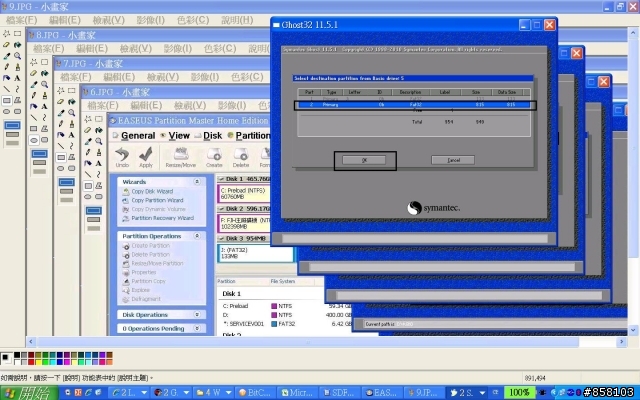Click Cancel in the Ghost32 partition dialog
This screenshot has width=640, height=400.
pos(453,160)
